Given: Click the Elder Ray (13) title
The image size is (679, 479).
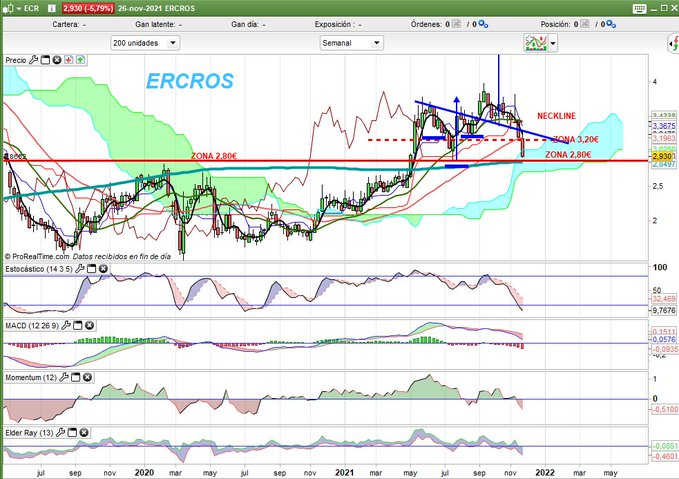Looking at the screenshot, I should [29, 432].
